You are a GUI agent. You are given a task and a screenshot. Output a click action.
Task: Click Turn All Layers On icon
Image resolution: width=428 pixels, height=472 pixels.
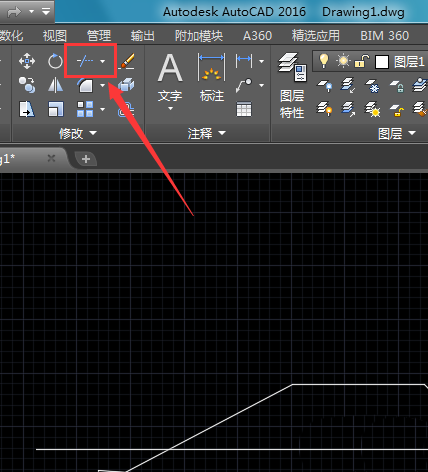coord(324,109)
